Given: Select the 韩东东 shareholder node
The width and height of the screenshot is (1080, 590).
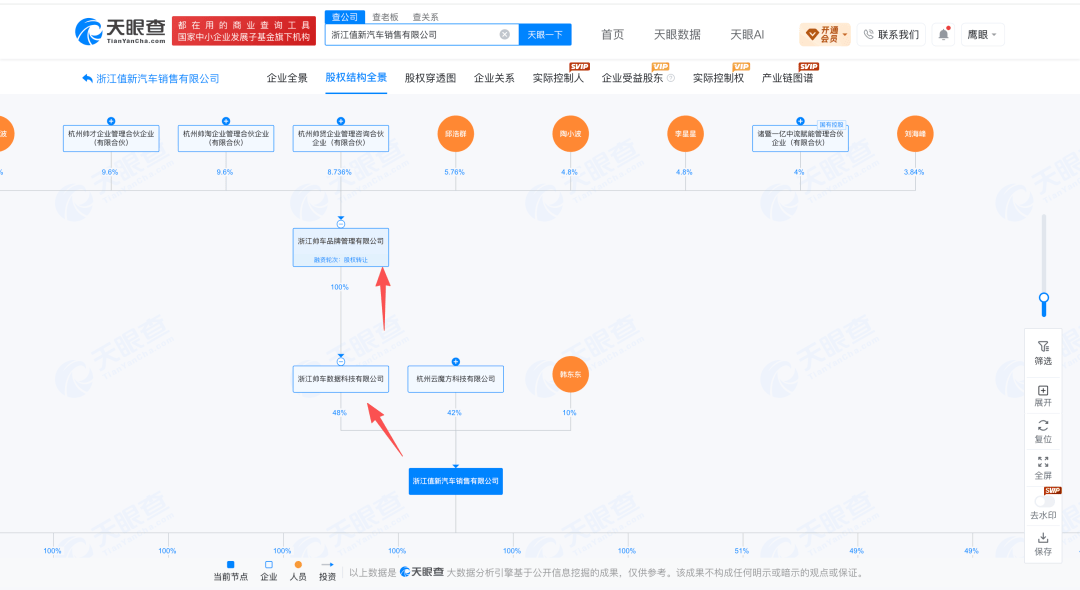Looking at the screenshot, I should point(570,375).
